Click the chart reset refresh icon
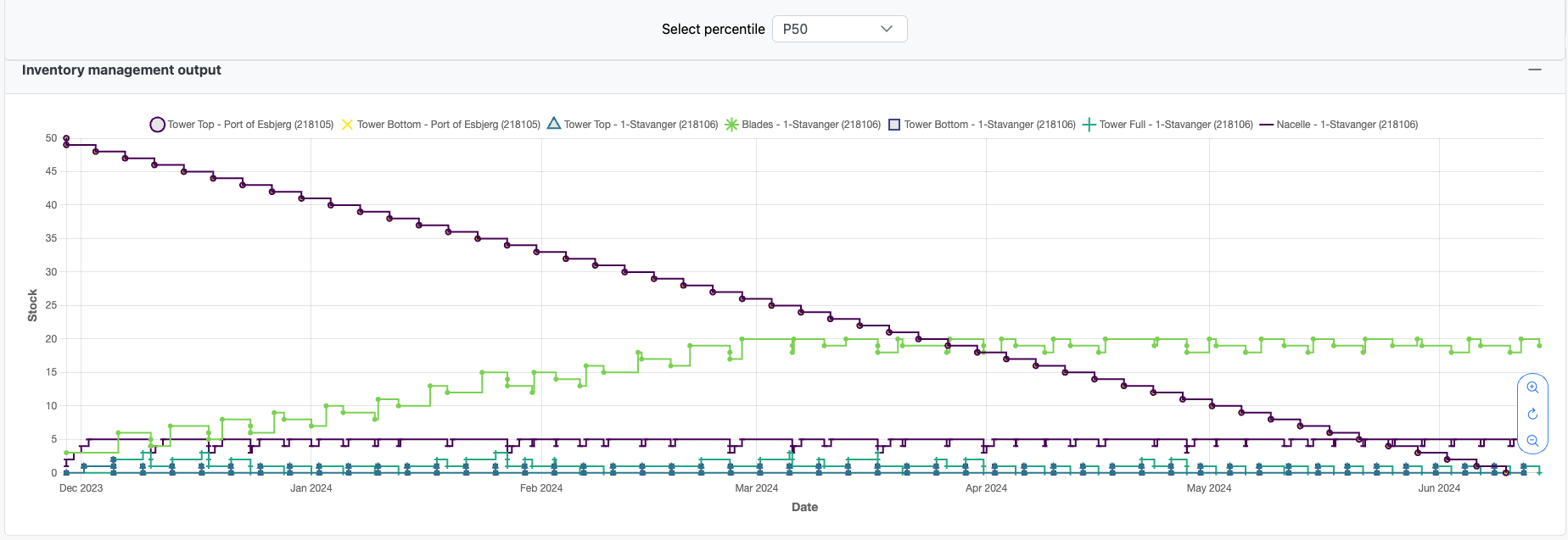The width and height of the screenshot is (1568, 540). pos(1532,415)
